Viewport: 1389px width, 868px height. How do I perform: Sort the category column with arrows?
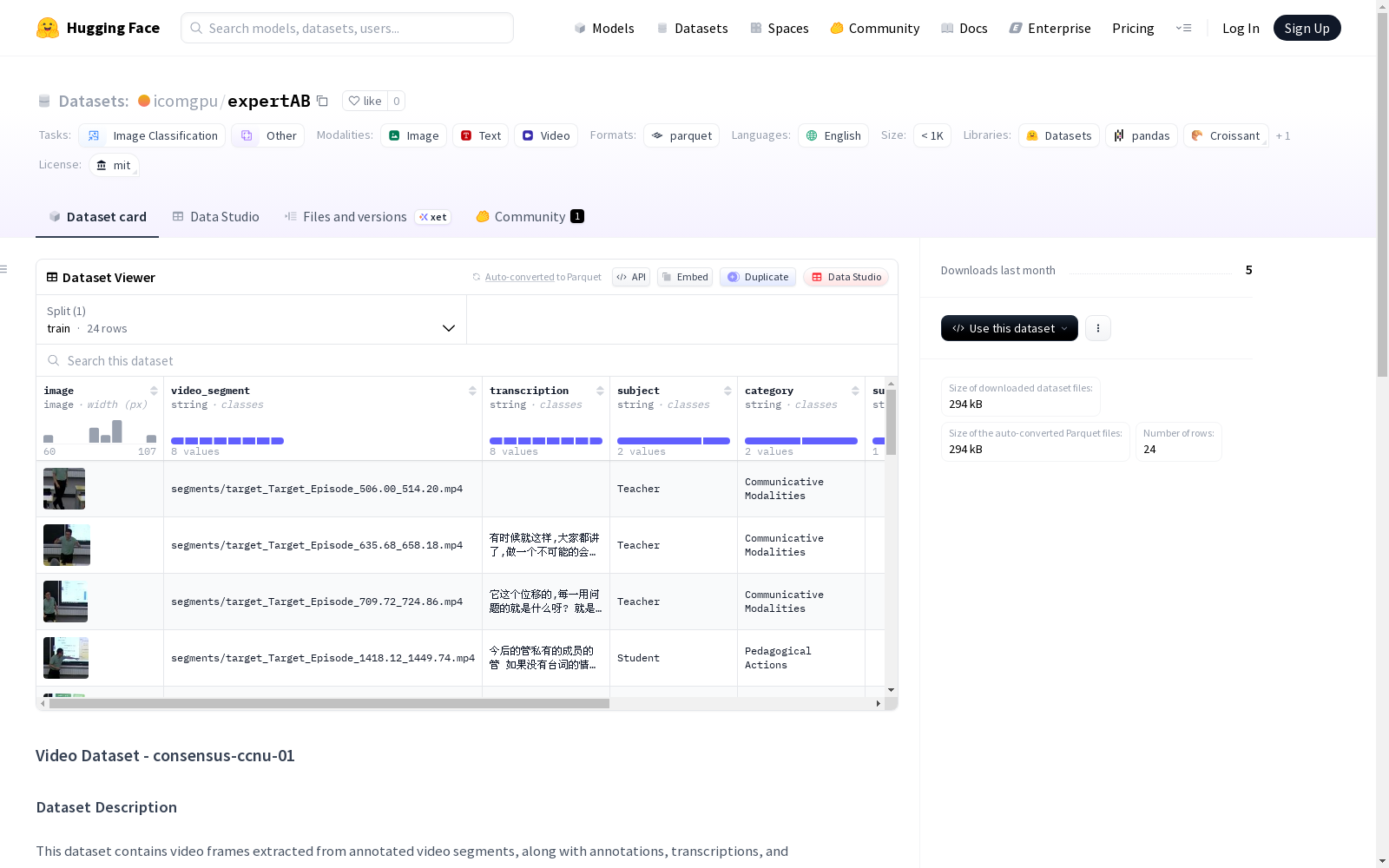point(855,391)
